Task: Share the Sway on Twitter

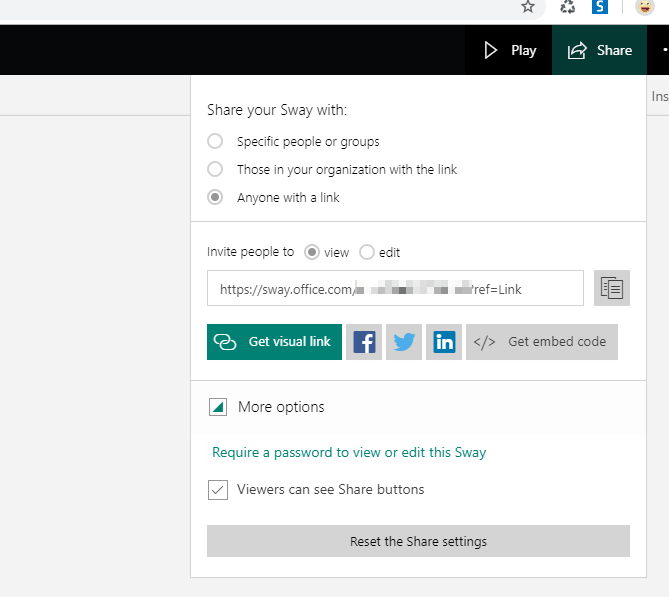Action: click(x=404, y=342)
